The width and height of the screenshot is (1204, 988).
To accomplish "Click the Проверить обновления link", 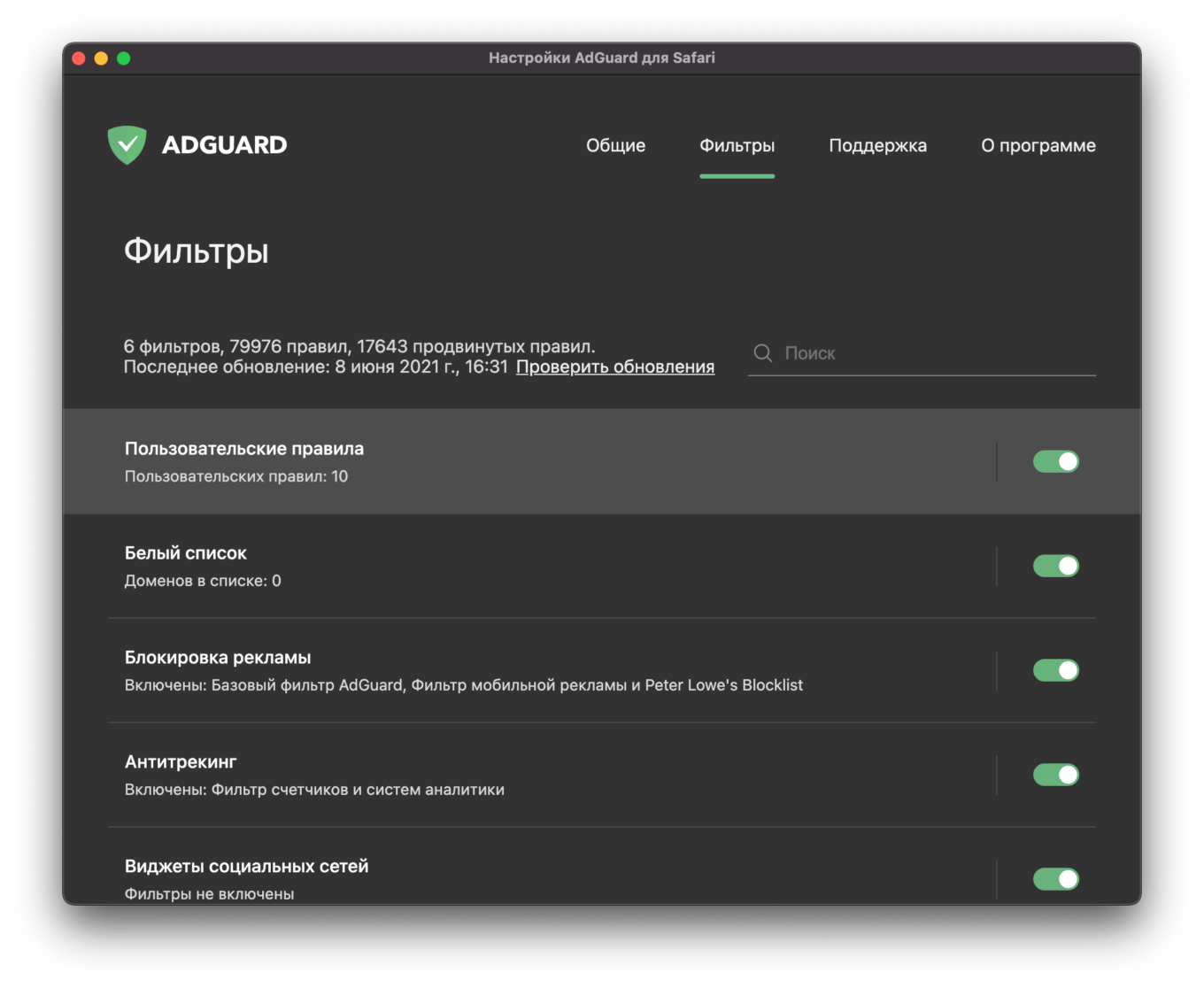I will click(615, 367).
